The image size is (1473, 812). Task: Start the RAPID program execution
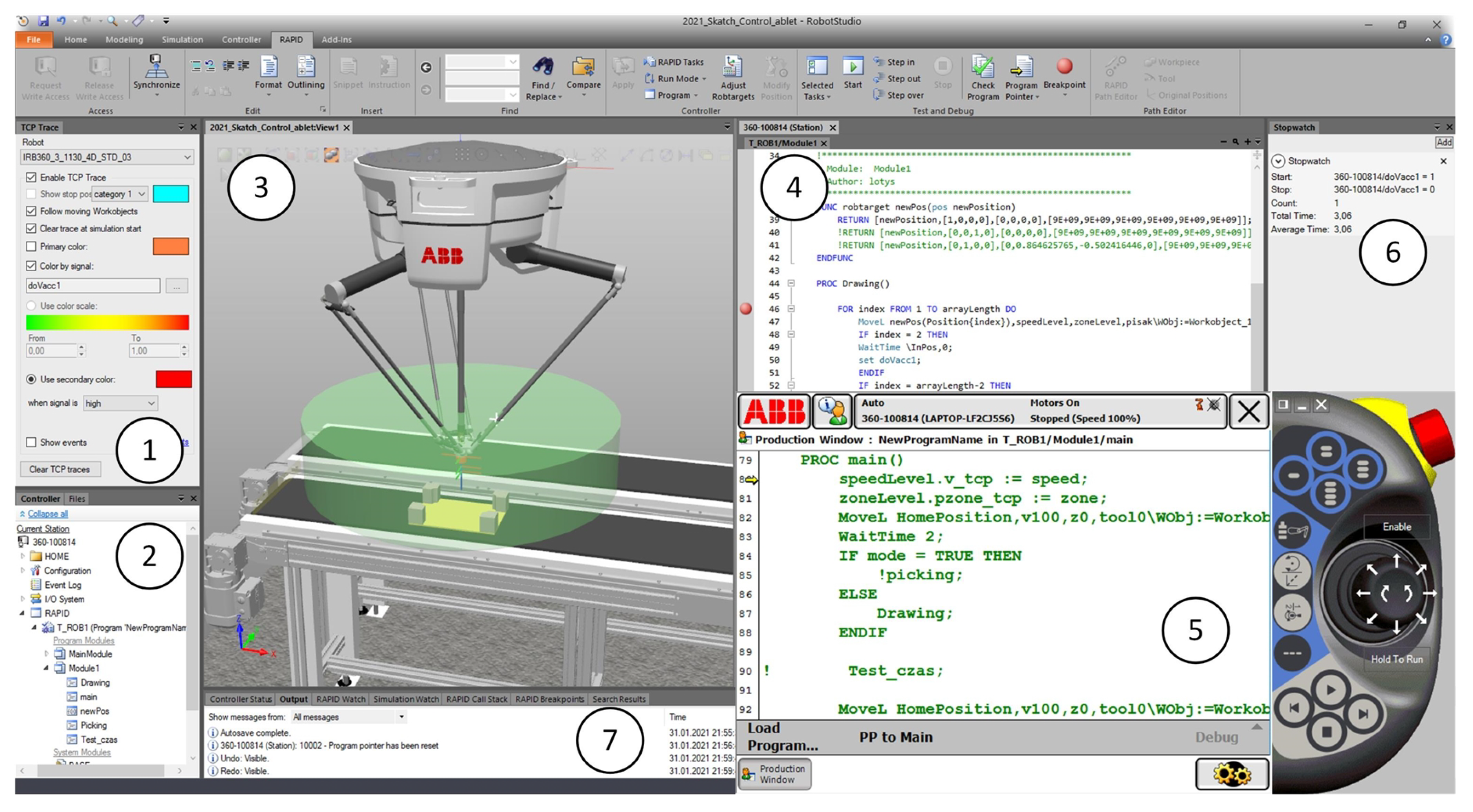[852, 73]
